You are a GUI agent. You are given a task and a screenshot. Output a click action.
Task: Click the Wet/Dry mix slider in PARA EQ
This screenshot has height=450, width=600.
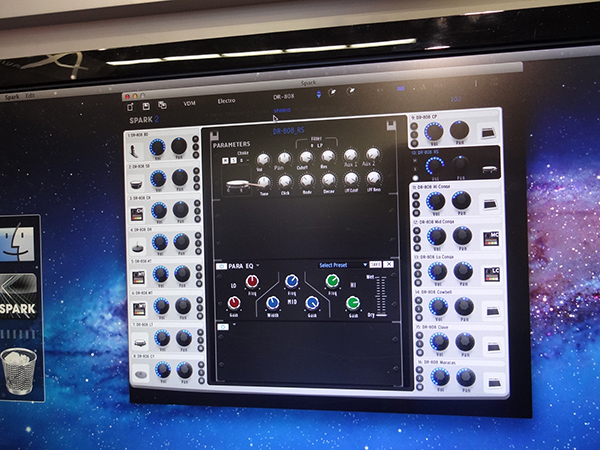(x=381, y=295)
